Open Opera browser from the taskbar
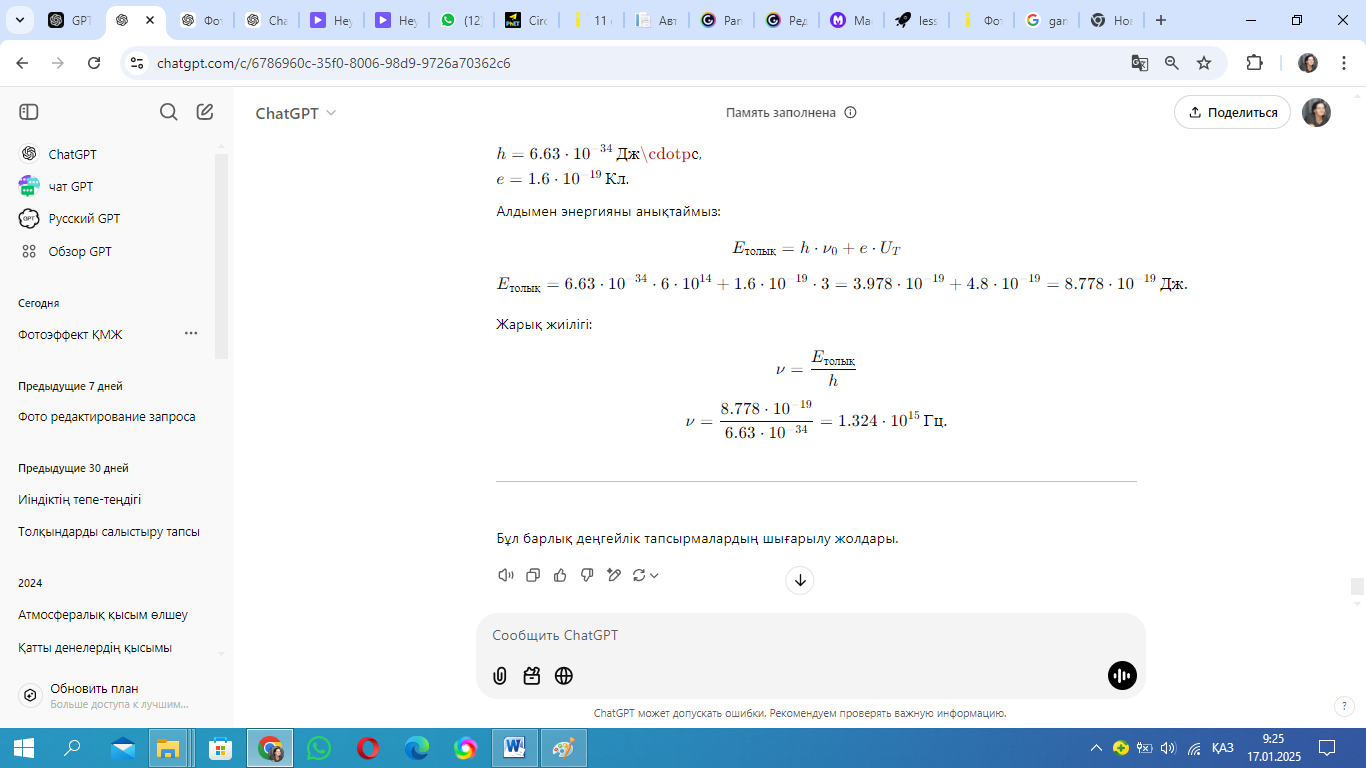1366x768 pixels. [368, 748]
